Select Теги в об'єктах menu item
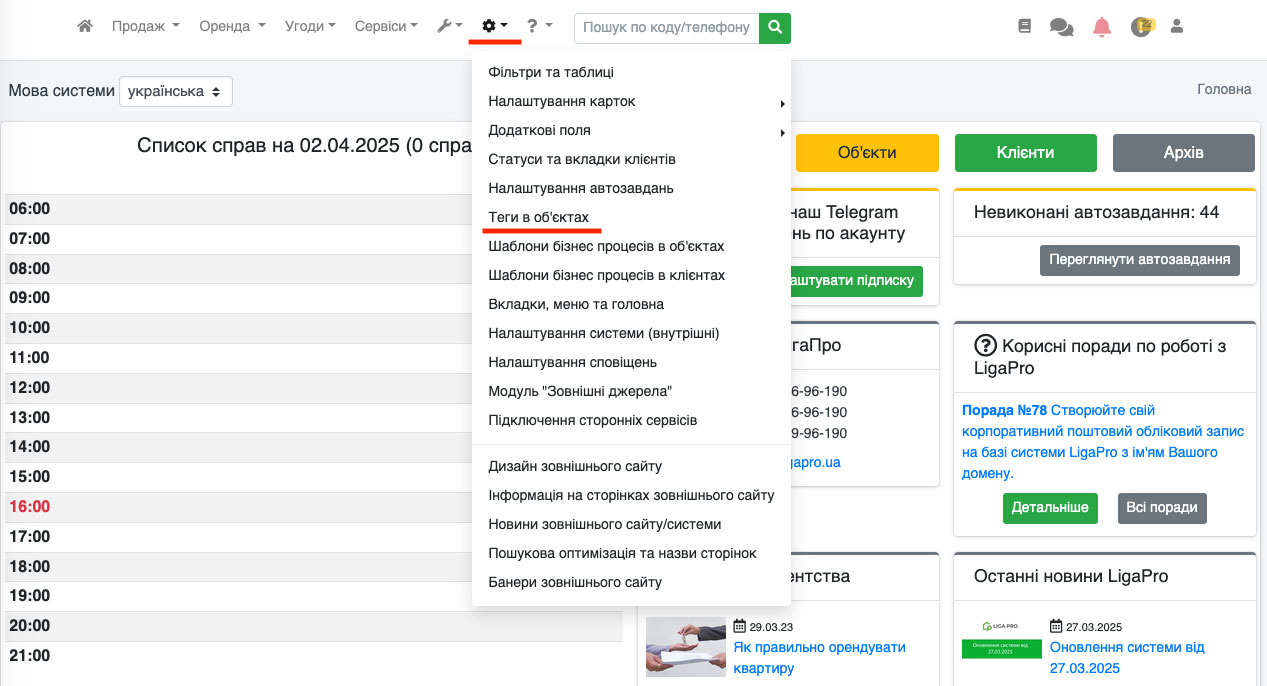Viewport: 1267px width, 686px height. tap(538, 217)
